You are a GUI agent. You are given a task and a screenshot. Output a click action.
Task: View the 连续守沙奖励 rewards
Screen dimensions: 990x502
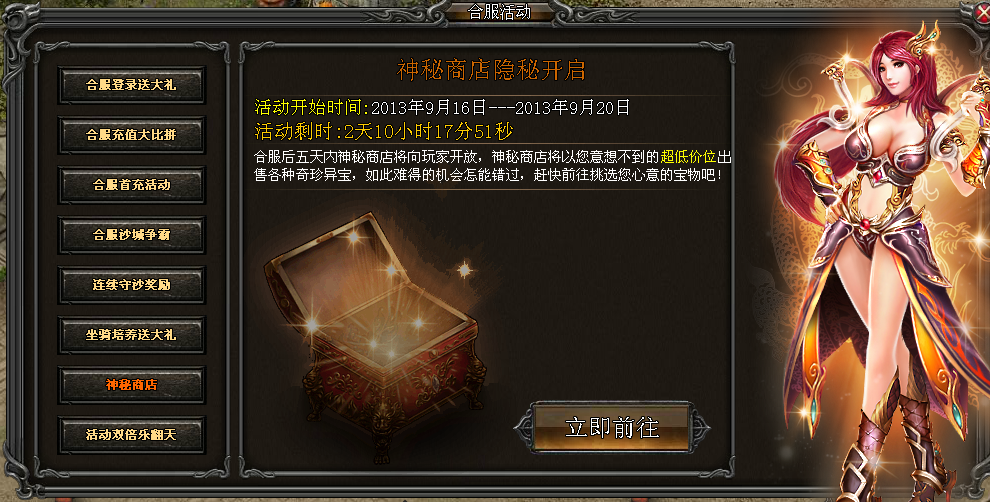click(x=131, y=285)
